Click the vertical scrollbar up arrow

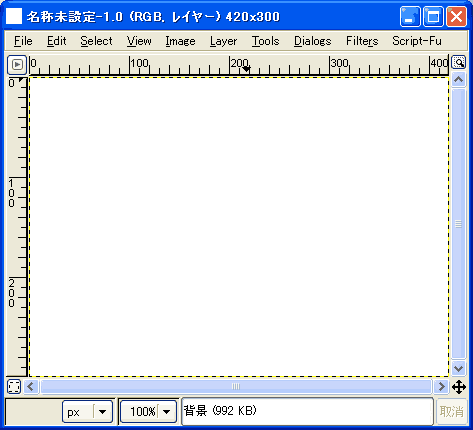(459, 80)
